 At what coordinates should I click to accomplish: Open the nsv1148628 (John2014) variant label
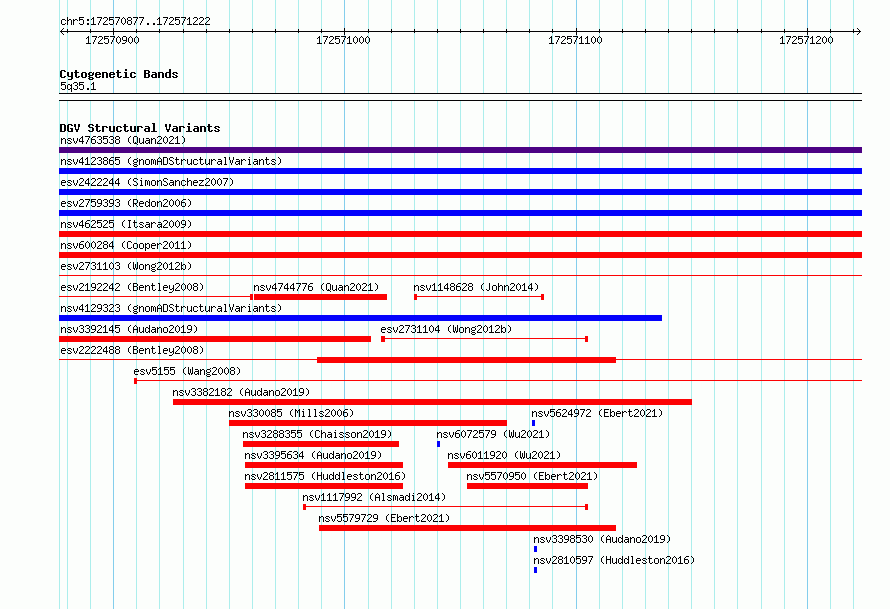(476, 287)
